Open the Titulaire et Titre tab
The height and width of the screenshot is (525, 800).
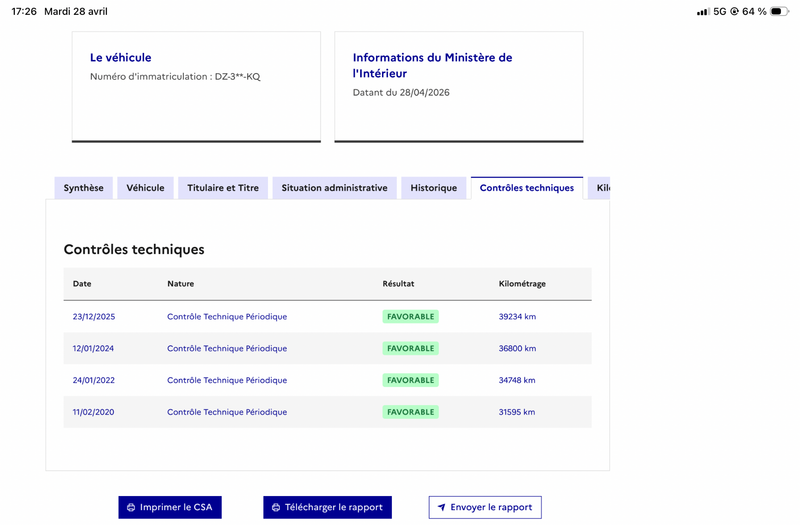coord(223,188)
